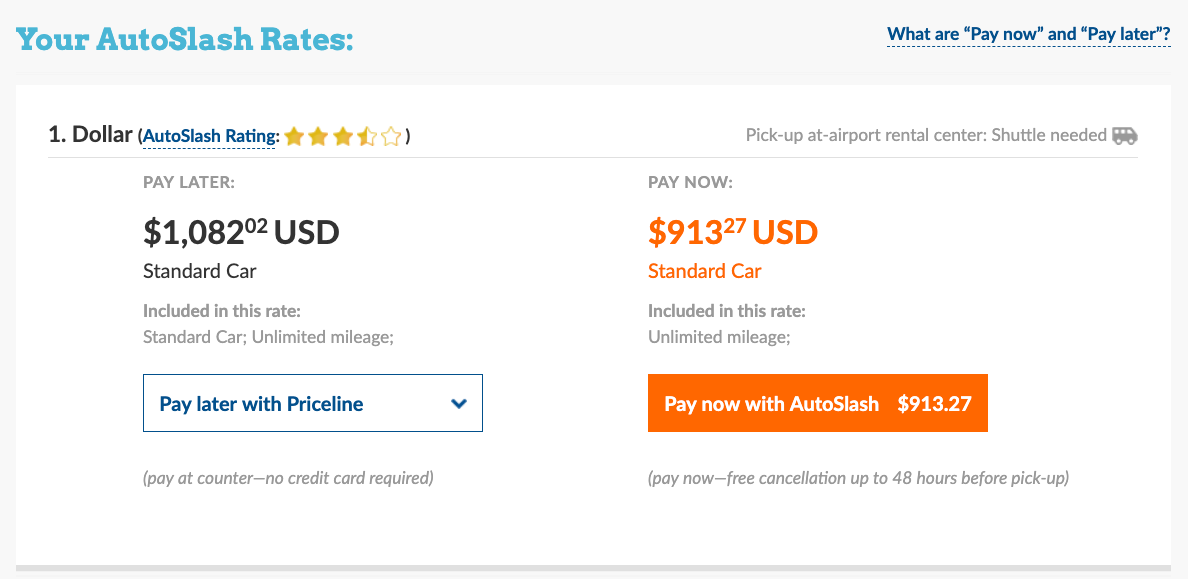Open the Pay now and Pay later explanation link
The height and width of the screenshot is (579, 1188).
click(1029, 35)
